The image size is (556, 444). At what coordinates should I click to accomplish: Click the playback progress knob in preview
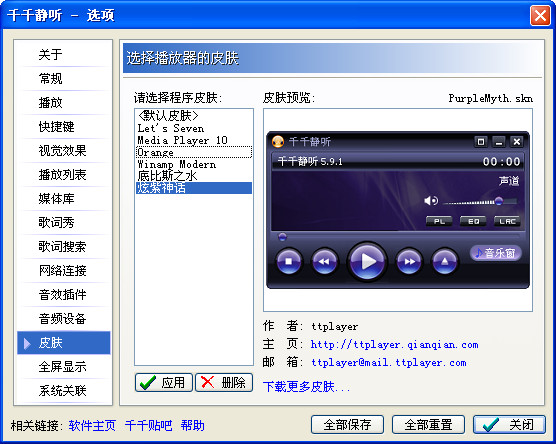(x=282, y=237)
